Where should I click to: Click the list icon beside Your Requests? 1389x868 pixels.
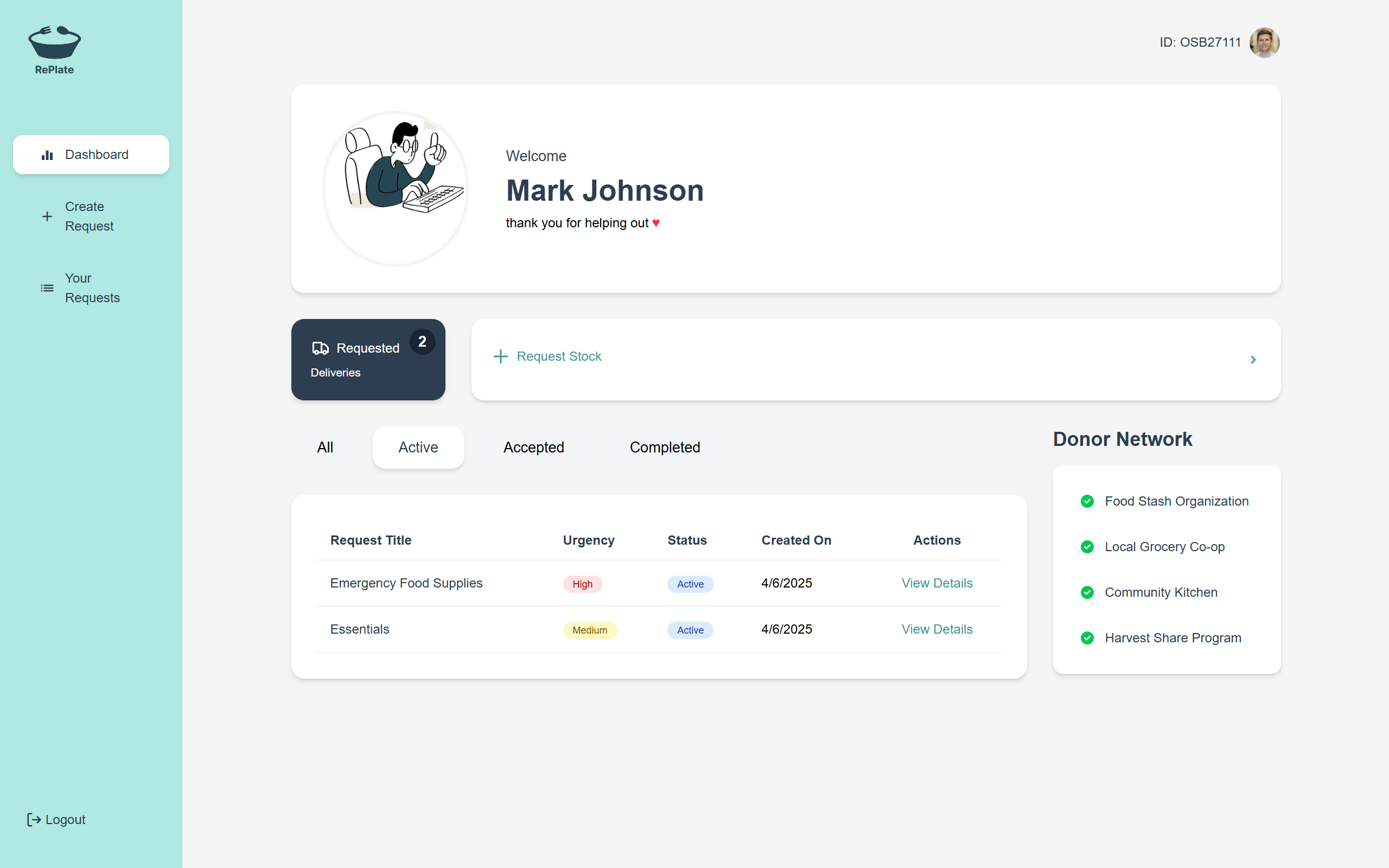tap(47, 288)
